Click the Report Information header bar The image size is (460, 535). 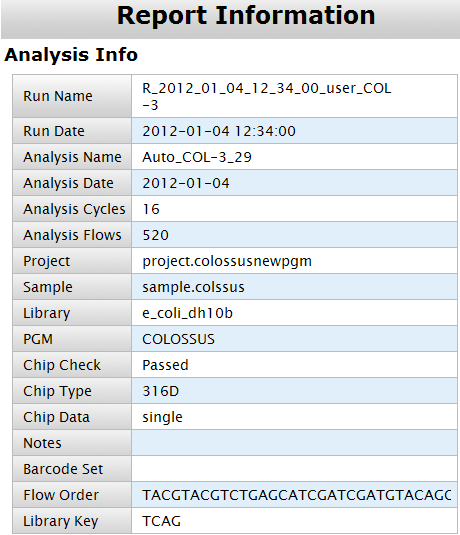pos(230,18)
